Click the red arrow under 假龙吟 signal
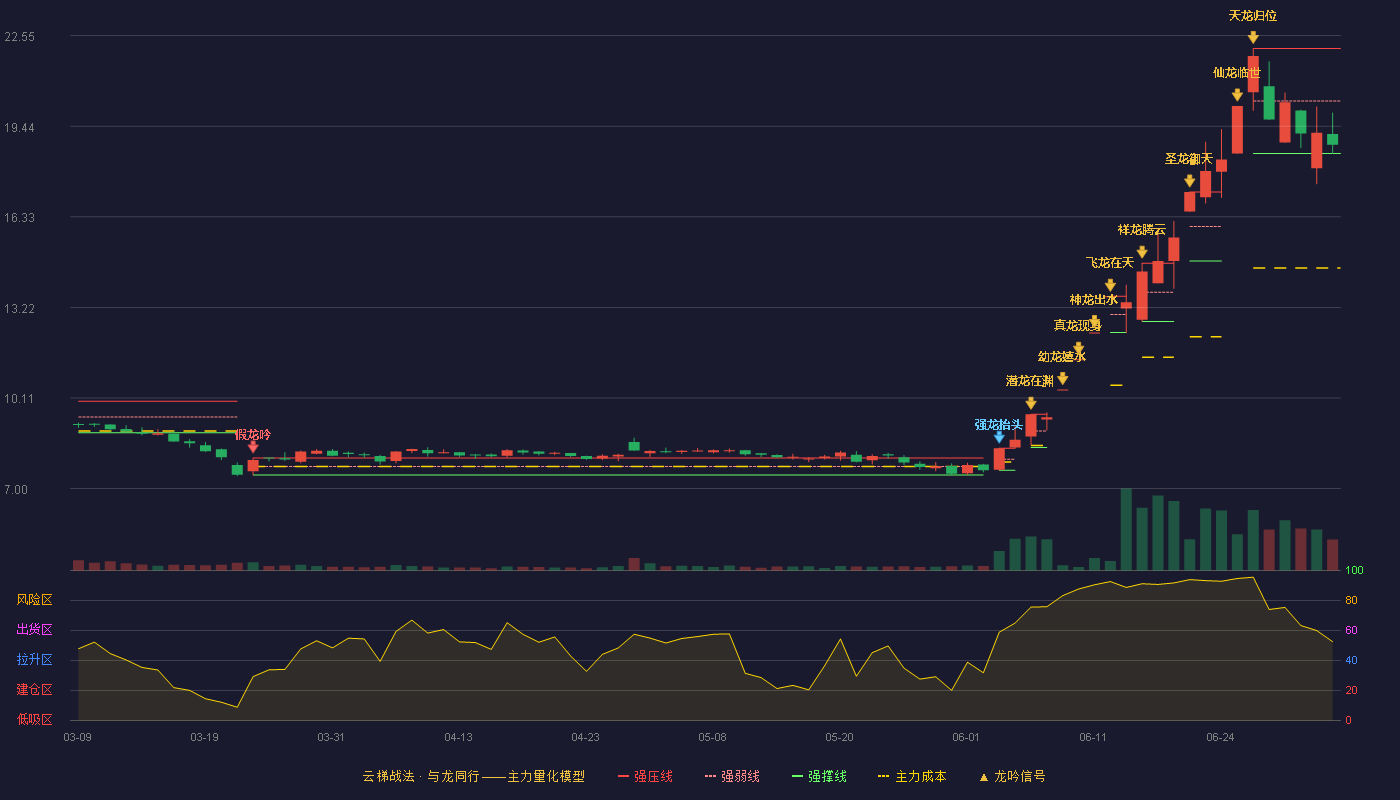The height and width of the screenshot is (800, 1400). point(253,447)
